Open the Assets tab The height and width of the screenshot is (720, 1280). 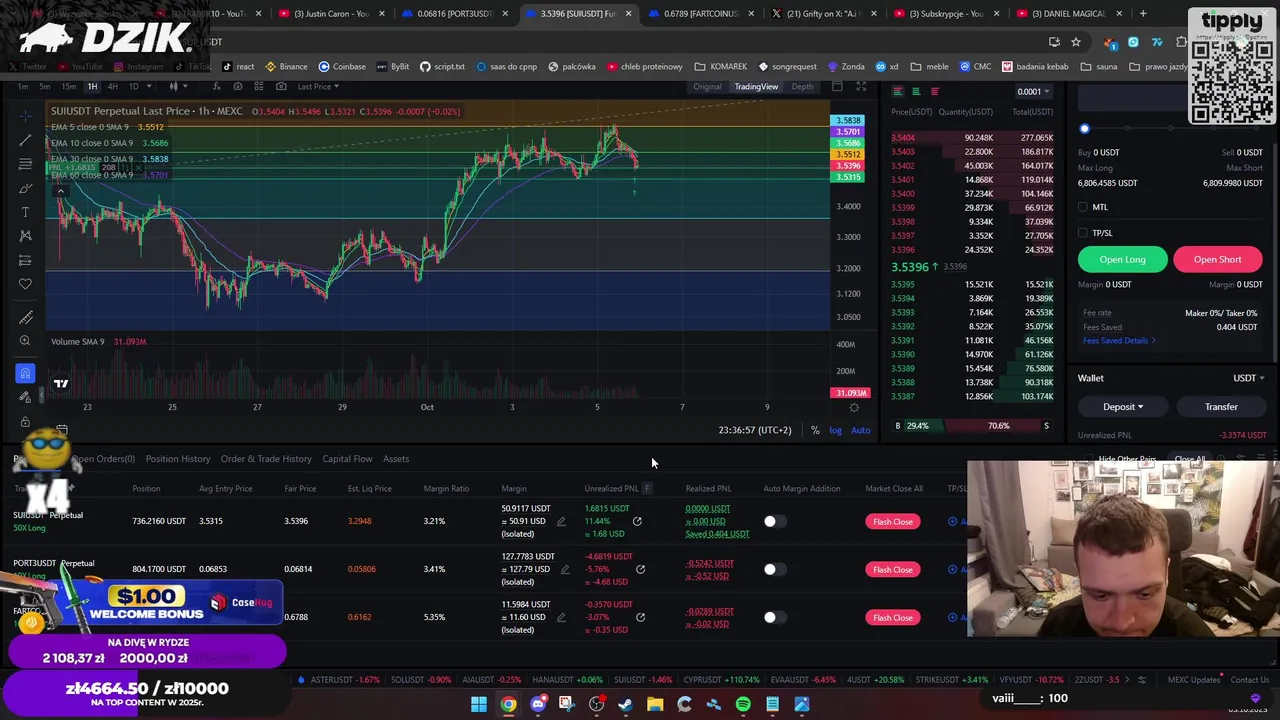coord(396,459)
